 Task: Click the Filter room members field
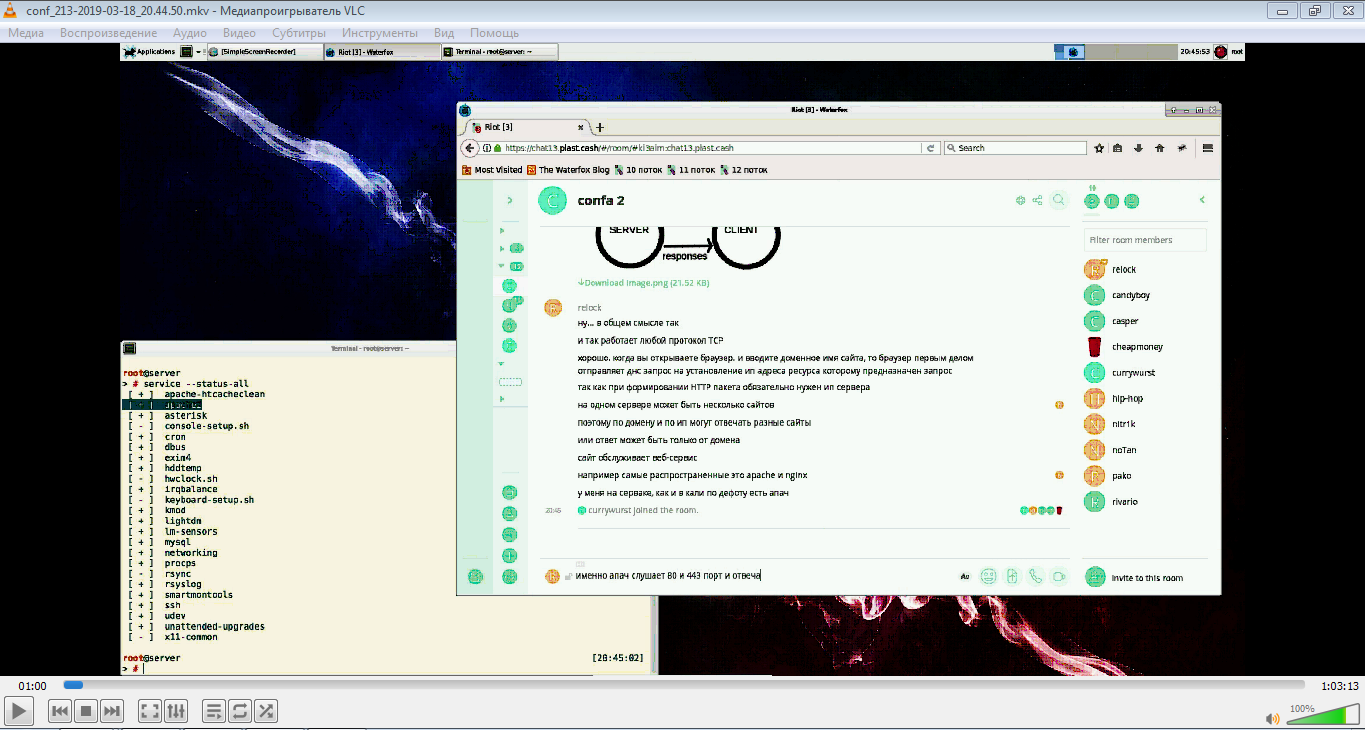[x=1145, y=240]
